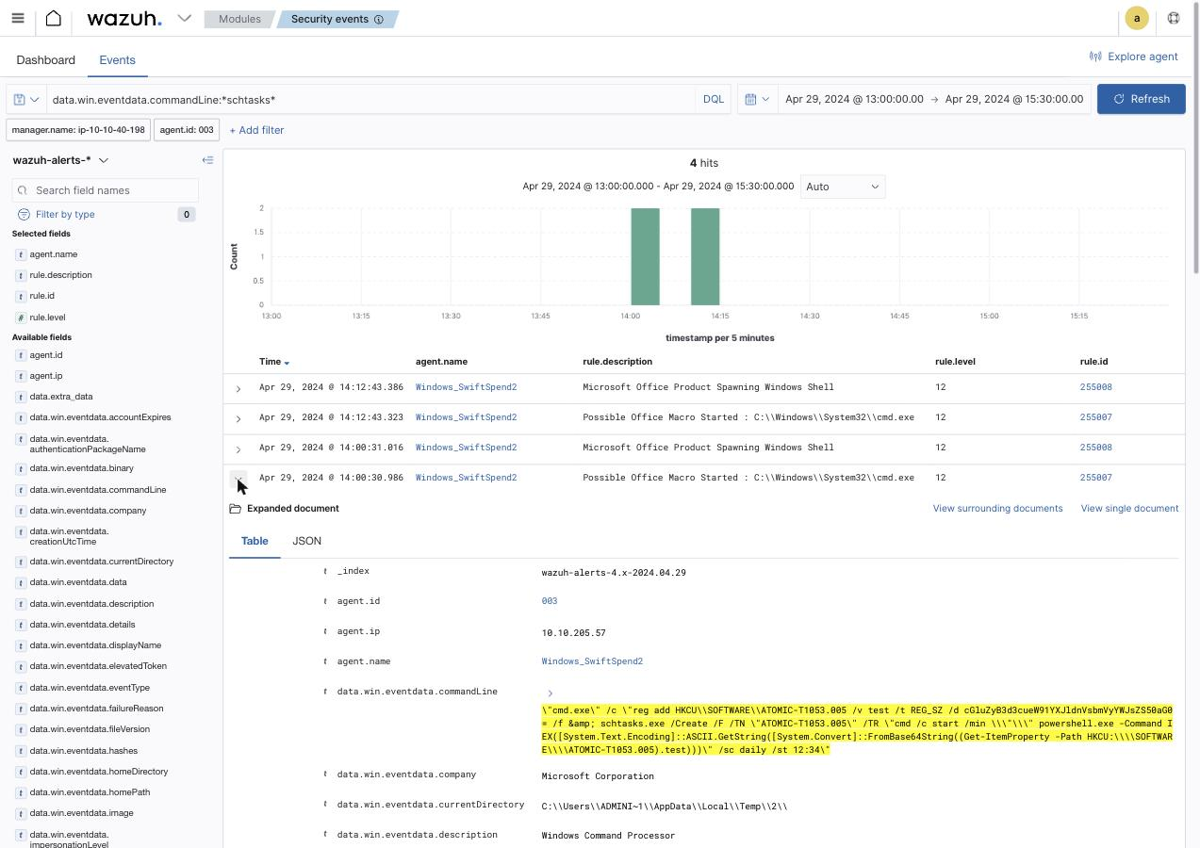Image resolution: width=1200 pixels, height=848 pixels.
Task: Refresh the search results
Action: [x=1141, y=99]
